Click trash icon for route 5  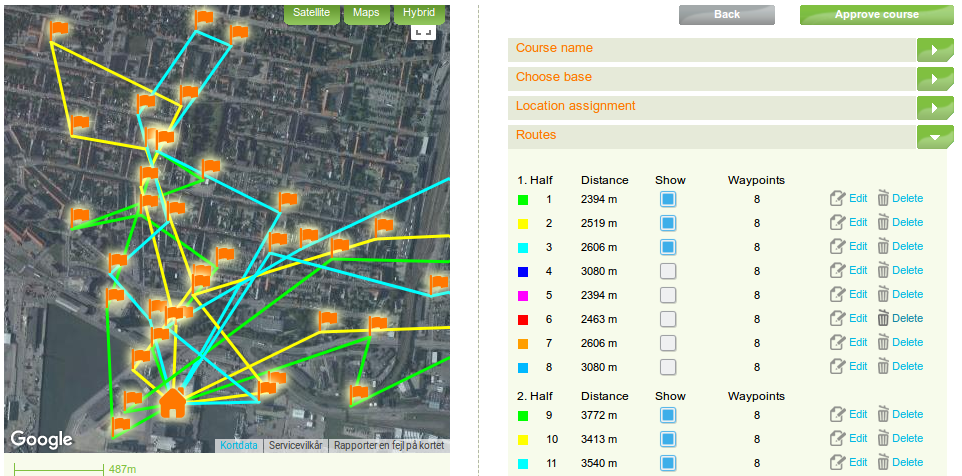coord(883,294)
